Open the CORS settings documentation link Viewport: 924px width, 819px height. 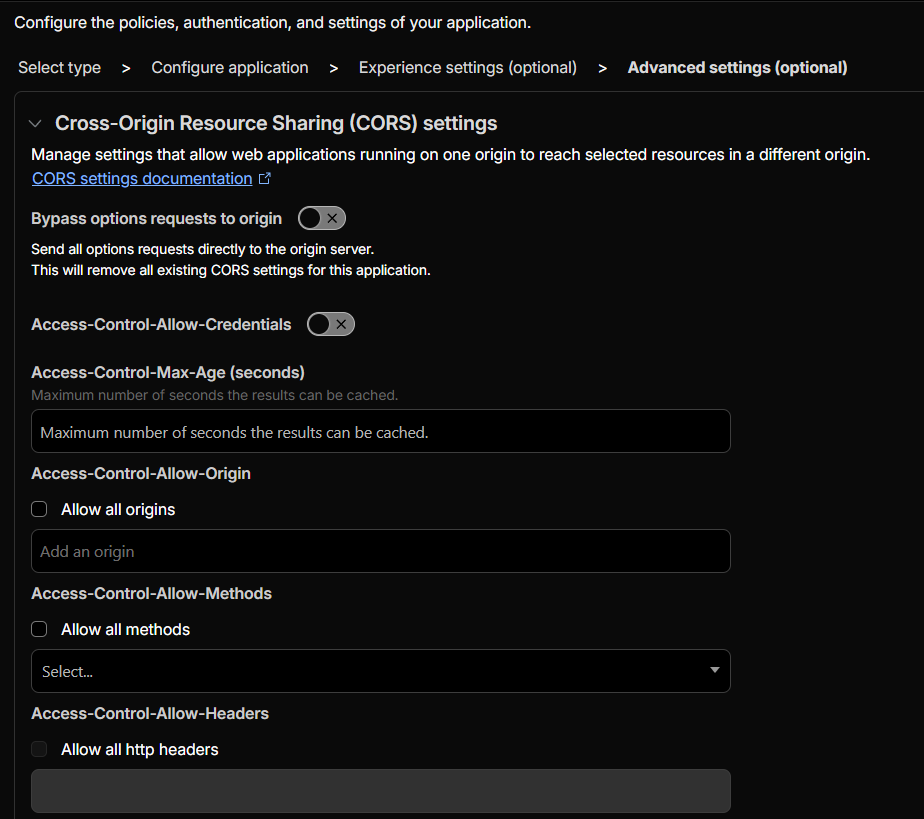click(x=142, y=179)
